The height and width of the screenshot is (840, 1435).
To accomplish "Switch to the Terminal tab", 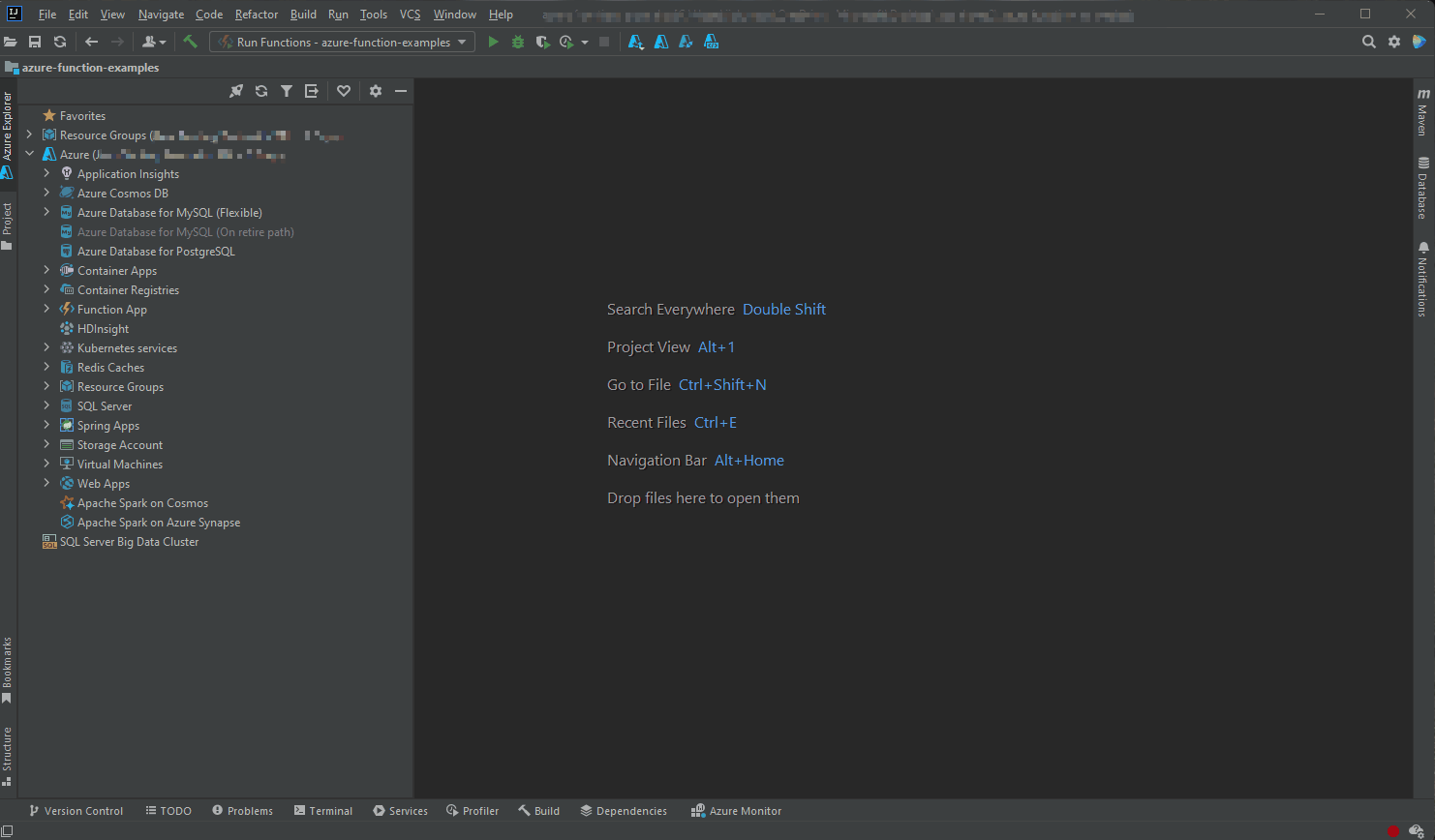I will pos(323,810).
